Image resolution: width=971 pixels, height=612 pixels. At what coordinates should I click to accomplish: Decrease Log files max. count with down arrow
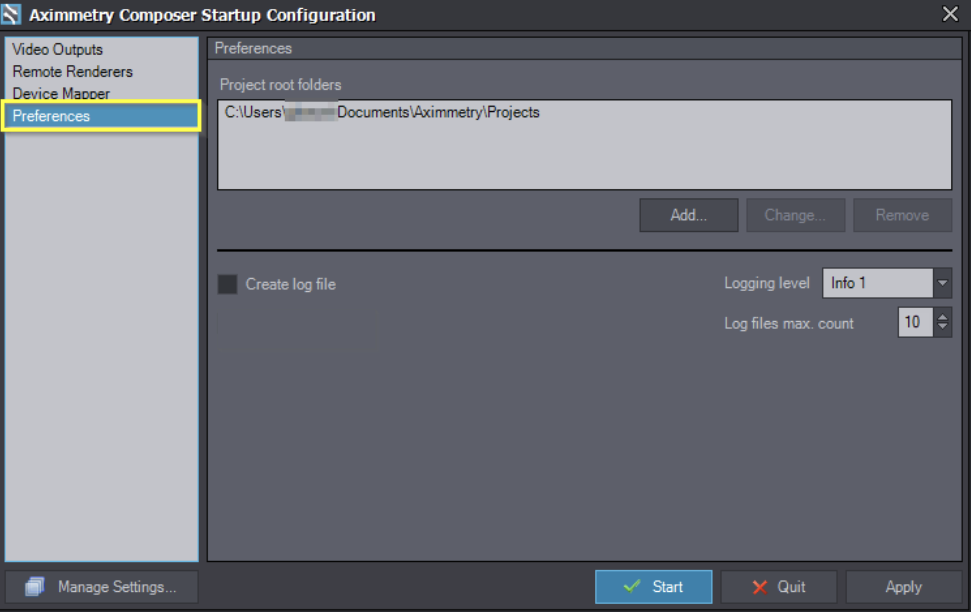pyautogui.click(x=943, y=327)
